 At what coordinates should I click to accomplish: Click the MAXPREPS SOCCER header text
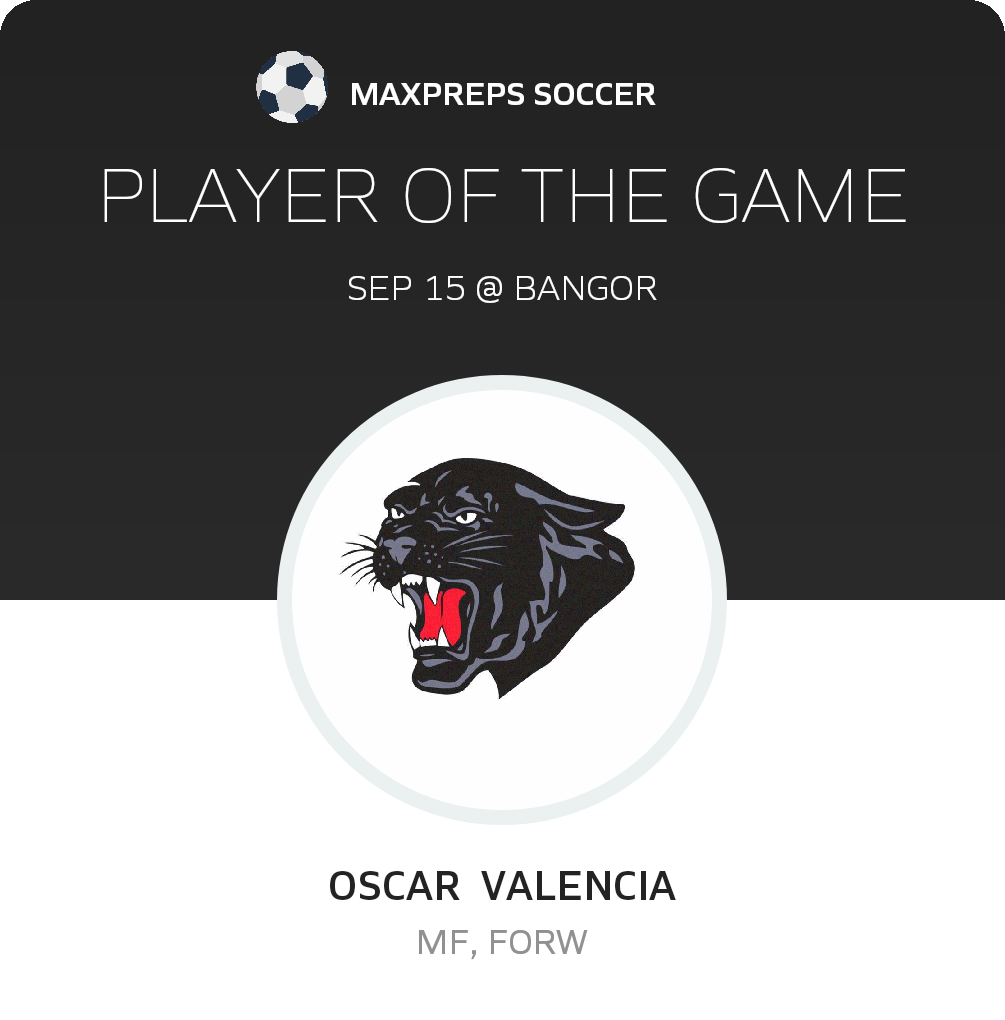(502, 94)
